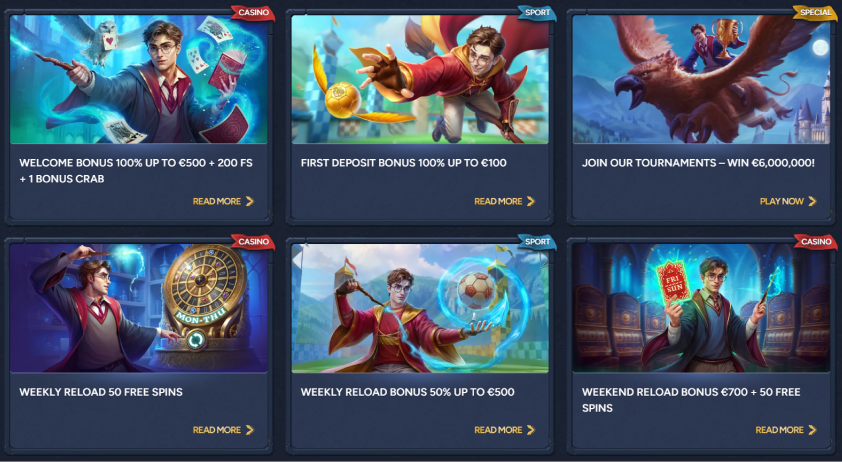
Task: Click the blue SPORT ribbon on the First Deposit card
Action: click(537, 13)
